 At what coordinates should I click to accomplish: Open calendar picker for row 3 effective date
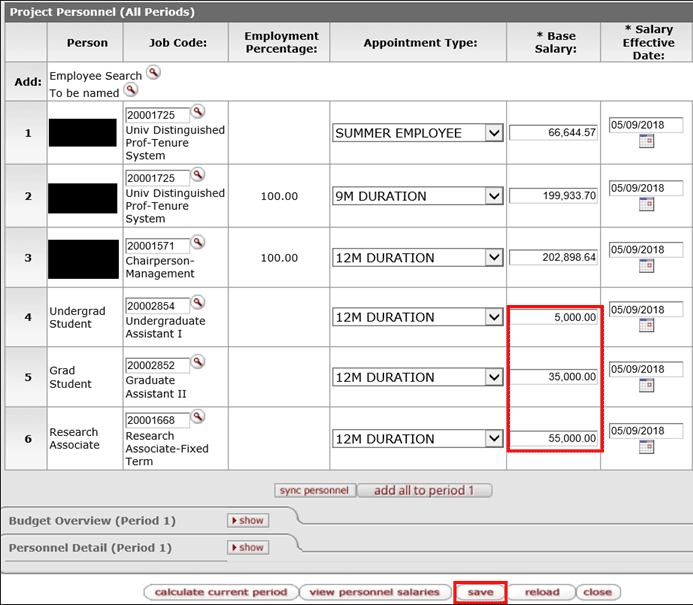pyautogui.click(x=646, y=266)
